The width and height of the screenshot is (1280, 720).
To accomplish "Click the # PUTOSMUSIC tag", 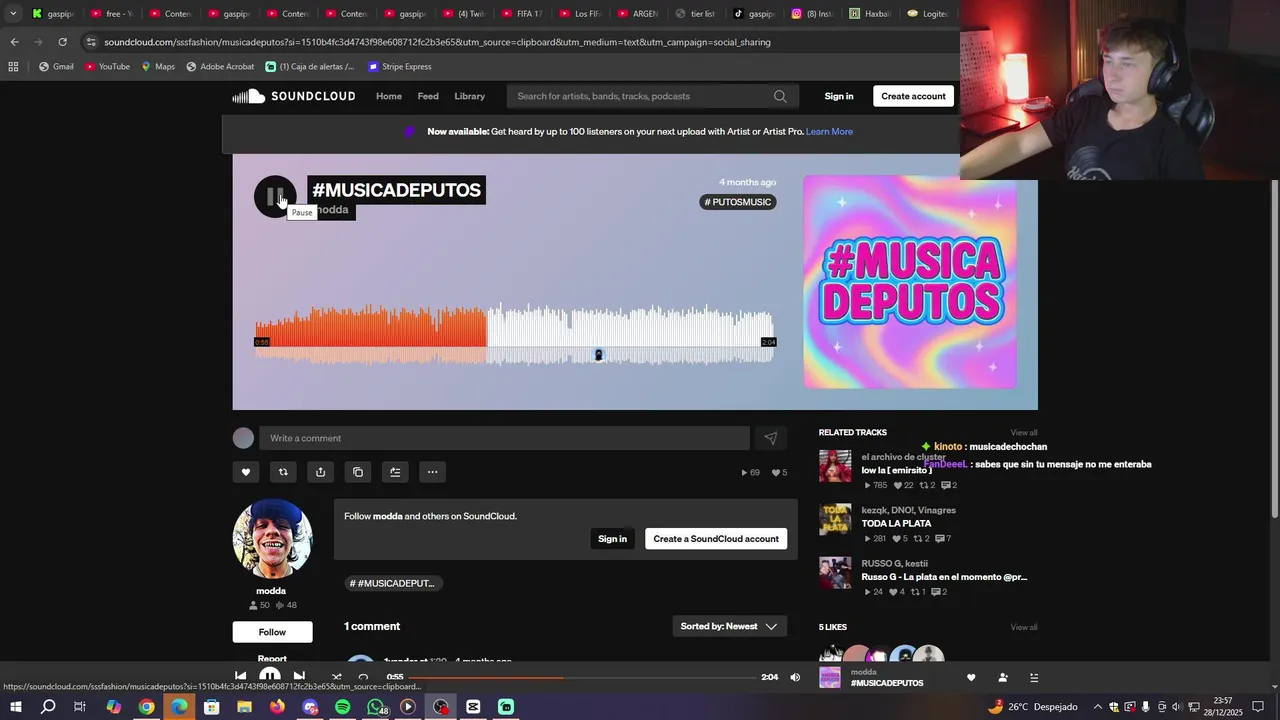I will click(738, 202).
